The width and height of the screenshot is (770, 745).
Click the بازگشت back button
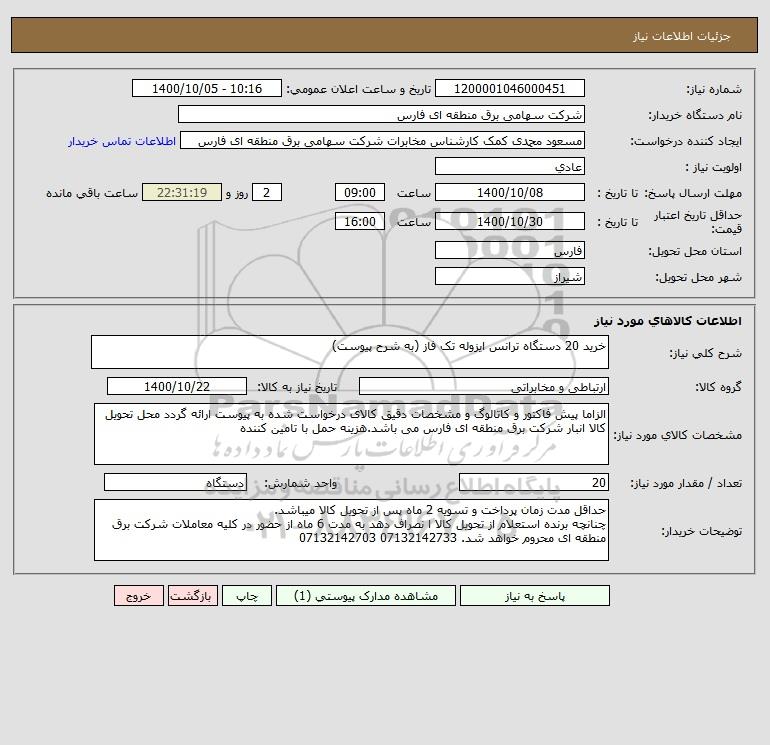click(x=192, y=596)
